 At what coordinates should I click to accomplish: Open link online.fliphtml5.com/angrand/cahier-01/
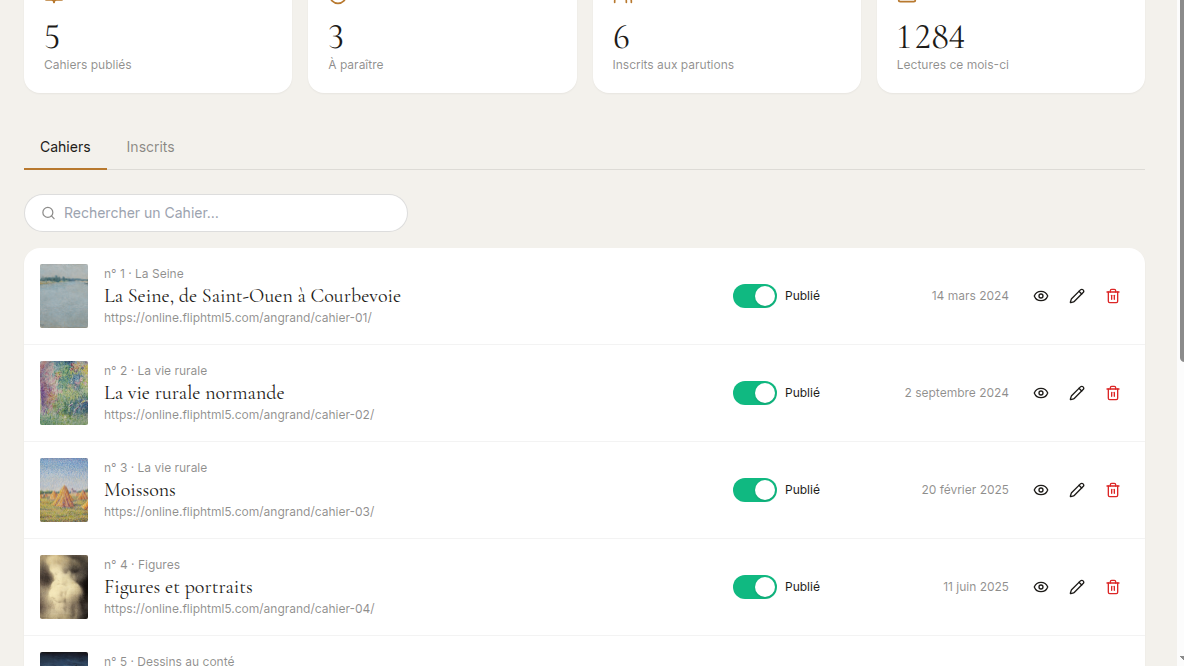[238, 318]
